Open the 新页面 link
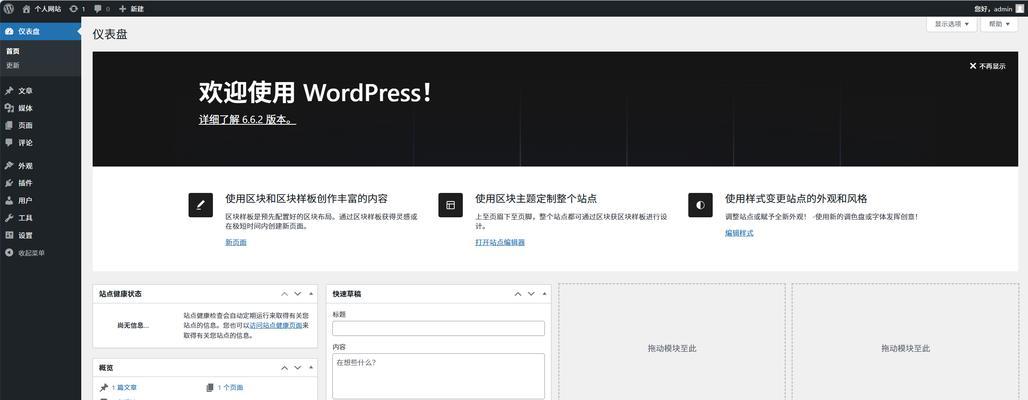The width and height of the screenshot is (1028, 400). 236,242
